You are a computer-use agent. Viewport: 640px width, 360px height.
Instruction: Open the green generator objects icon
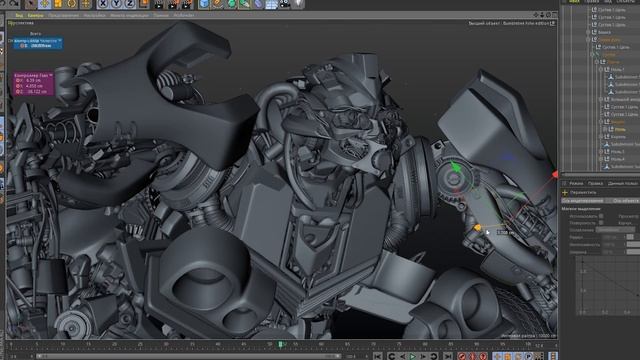231,4
